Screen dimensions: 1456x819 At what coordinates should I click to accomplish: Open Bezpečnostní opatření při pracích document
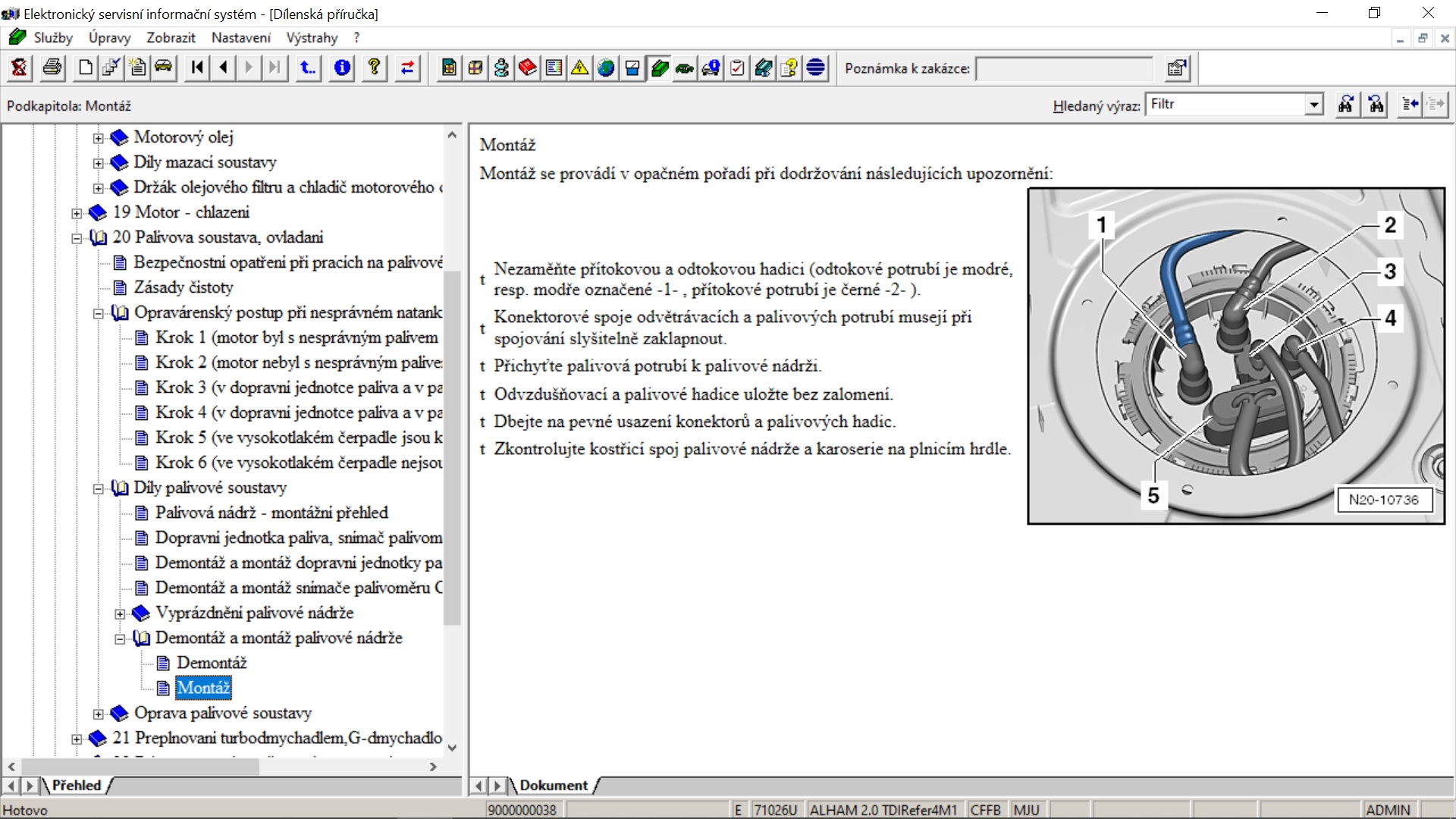click(x=288, y=262)
